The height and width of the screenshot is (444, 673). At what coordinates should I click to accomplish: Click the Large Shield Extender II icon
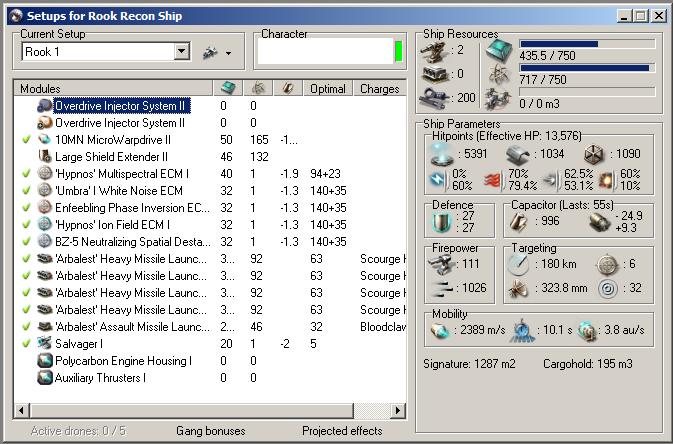click(45, 157)
